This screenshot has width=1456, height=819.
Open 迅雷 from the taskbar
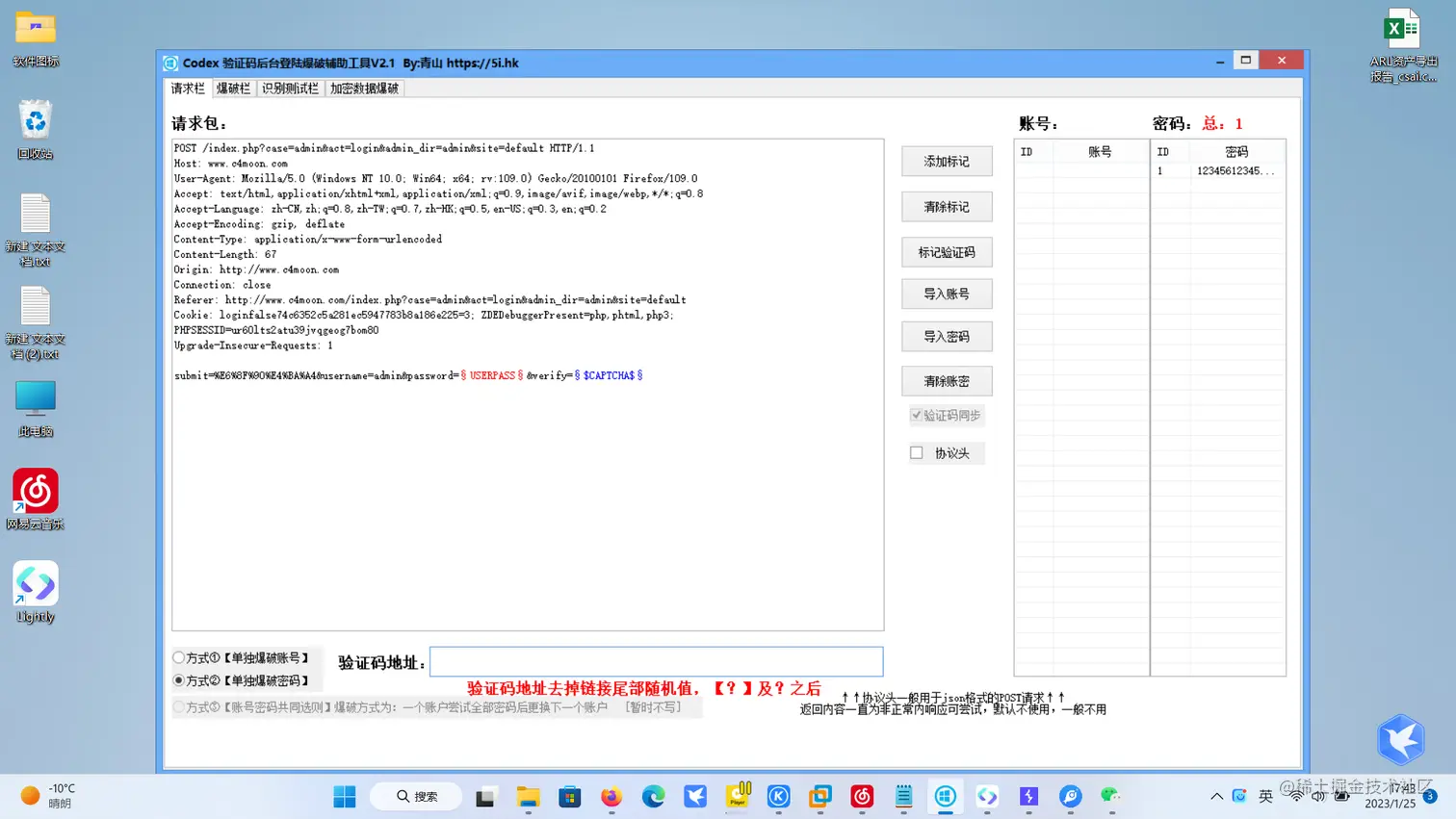coord(695,796)
